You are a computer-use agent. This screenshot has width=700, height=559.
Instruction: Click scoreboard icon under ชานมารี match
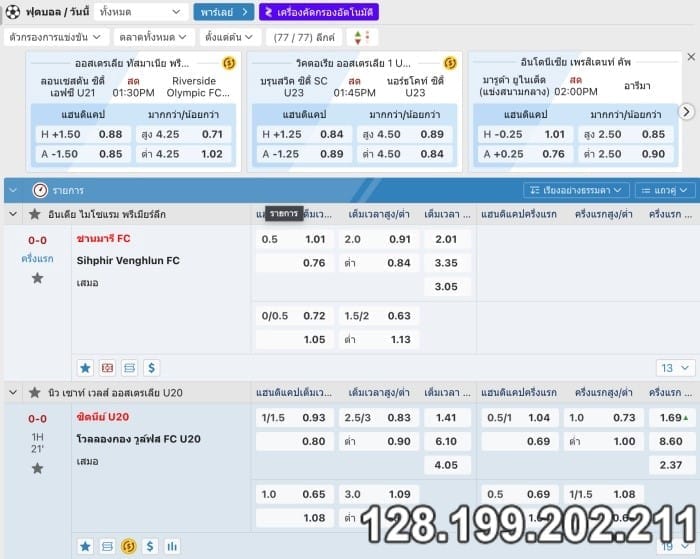(129, 368)
